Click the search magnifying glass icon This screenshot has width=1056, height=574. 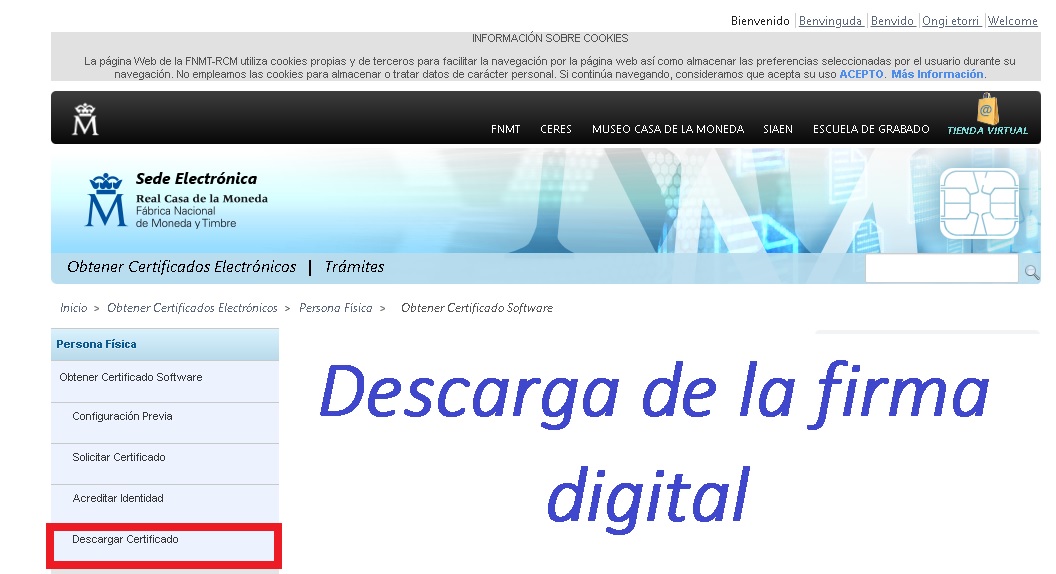click(1031, 272)
